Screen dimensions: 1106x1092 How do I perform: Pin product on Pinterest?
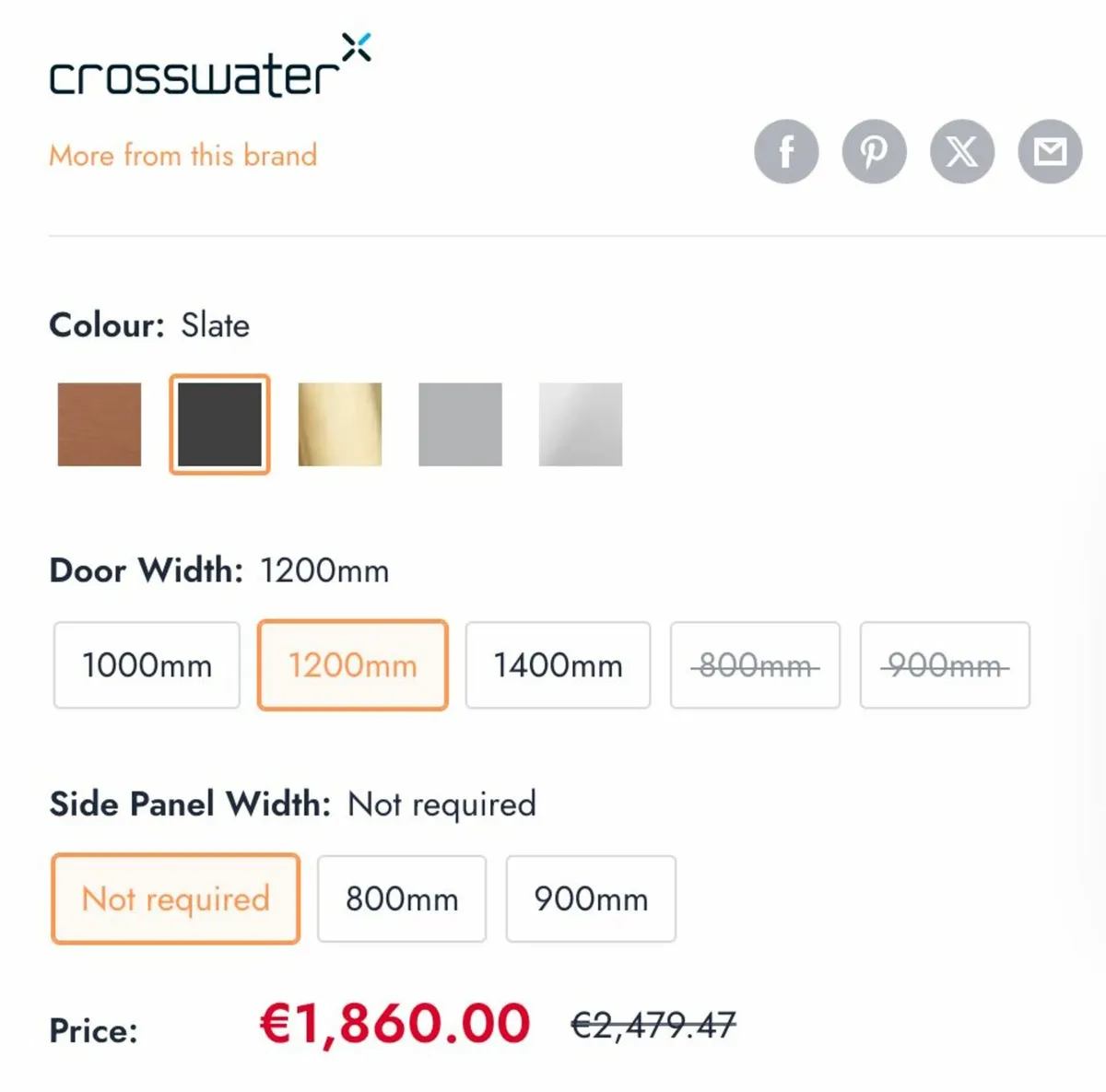(x=874, y=151)
